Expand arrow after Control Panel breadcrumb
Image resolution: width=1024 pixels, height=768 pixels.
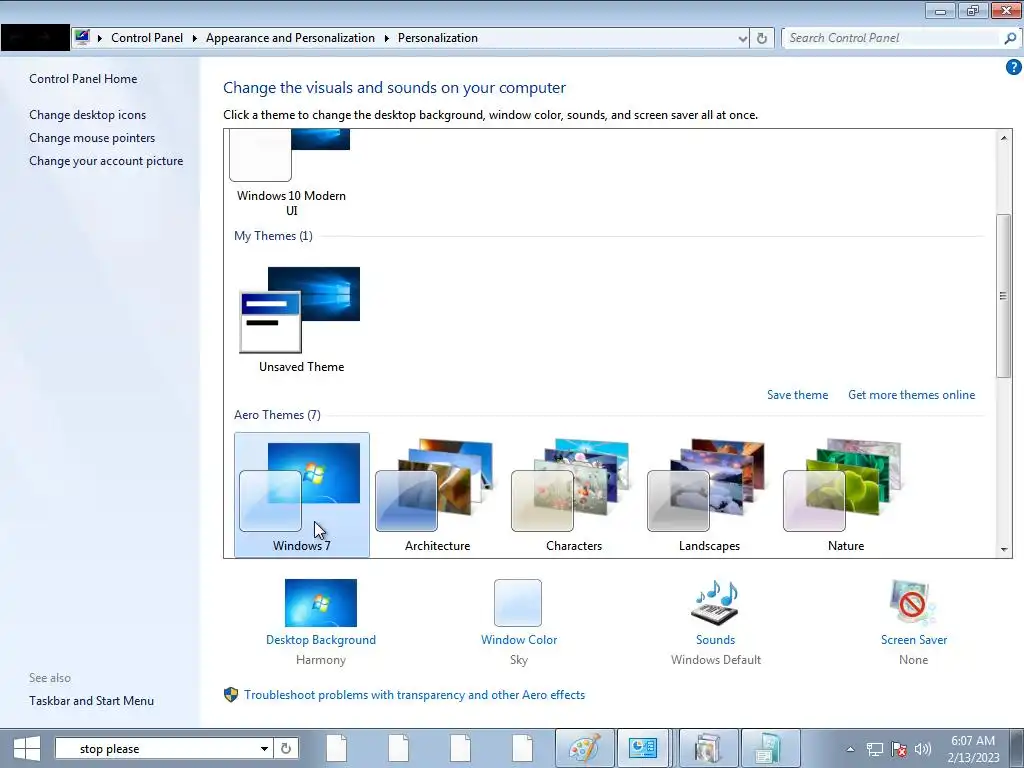pyautogui.click(x=194, y=39)
